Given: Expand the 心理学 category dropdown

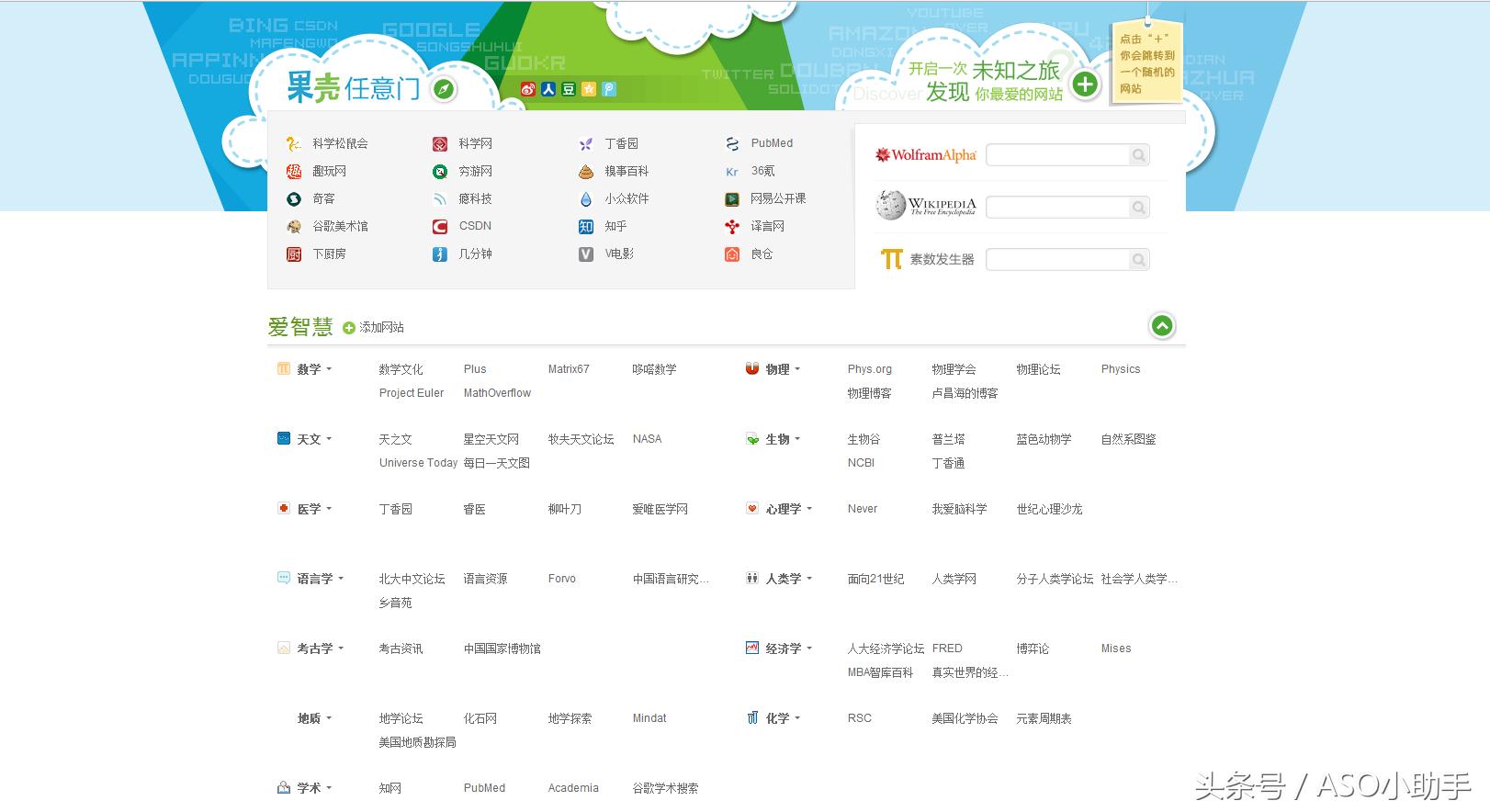Looking at the screenshot, I should click(808, 509).
